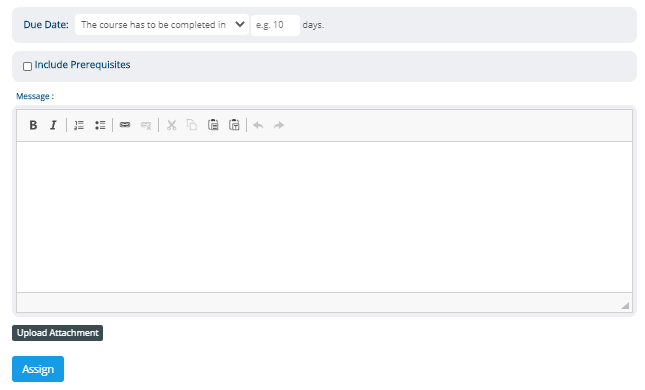Click the copy icon
Viewport: 645px width, 390px height.
click(x=192, y=125)
